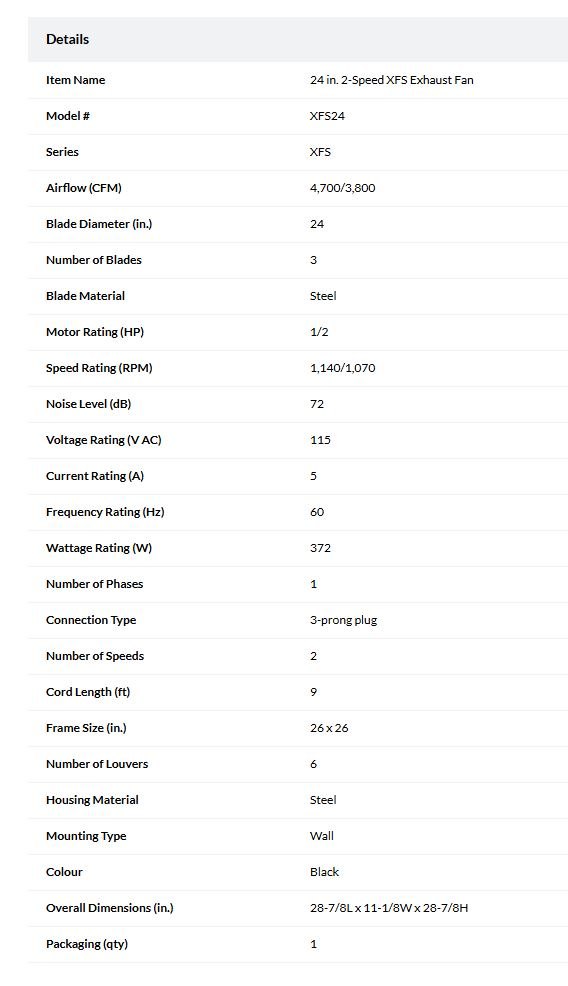Click the Blade Material row label
568x986 pixels.
[86, 296]
